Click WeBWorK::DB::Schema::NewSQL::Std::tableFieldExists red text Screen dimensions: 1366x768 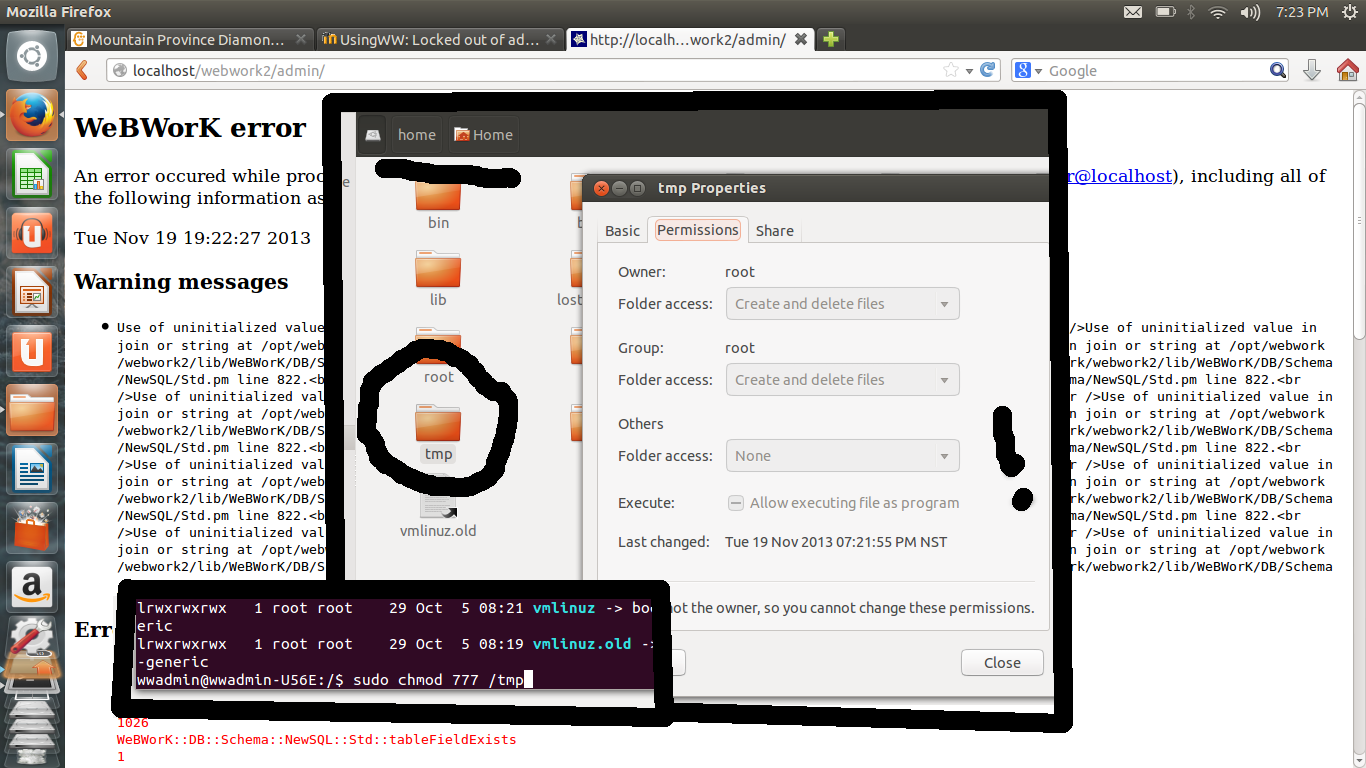[316, 740]
